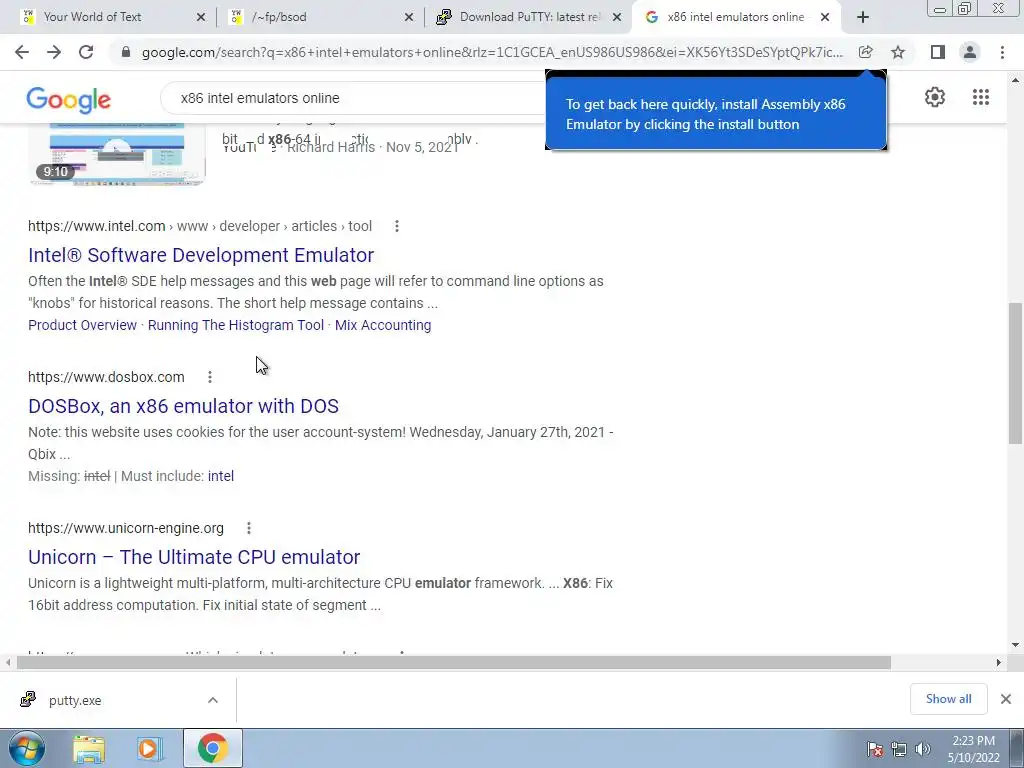Screen dimensions: 1024x768
Task: Follow the Product Overview sitelink
Action: pos(82,325)
